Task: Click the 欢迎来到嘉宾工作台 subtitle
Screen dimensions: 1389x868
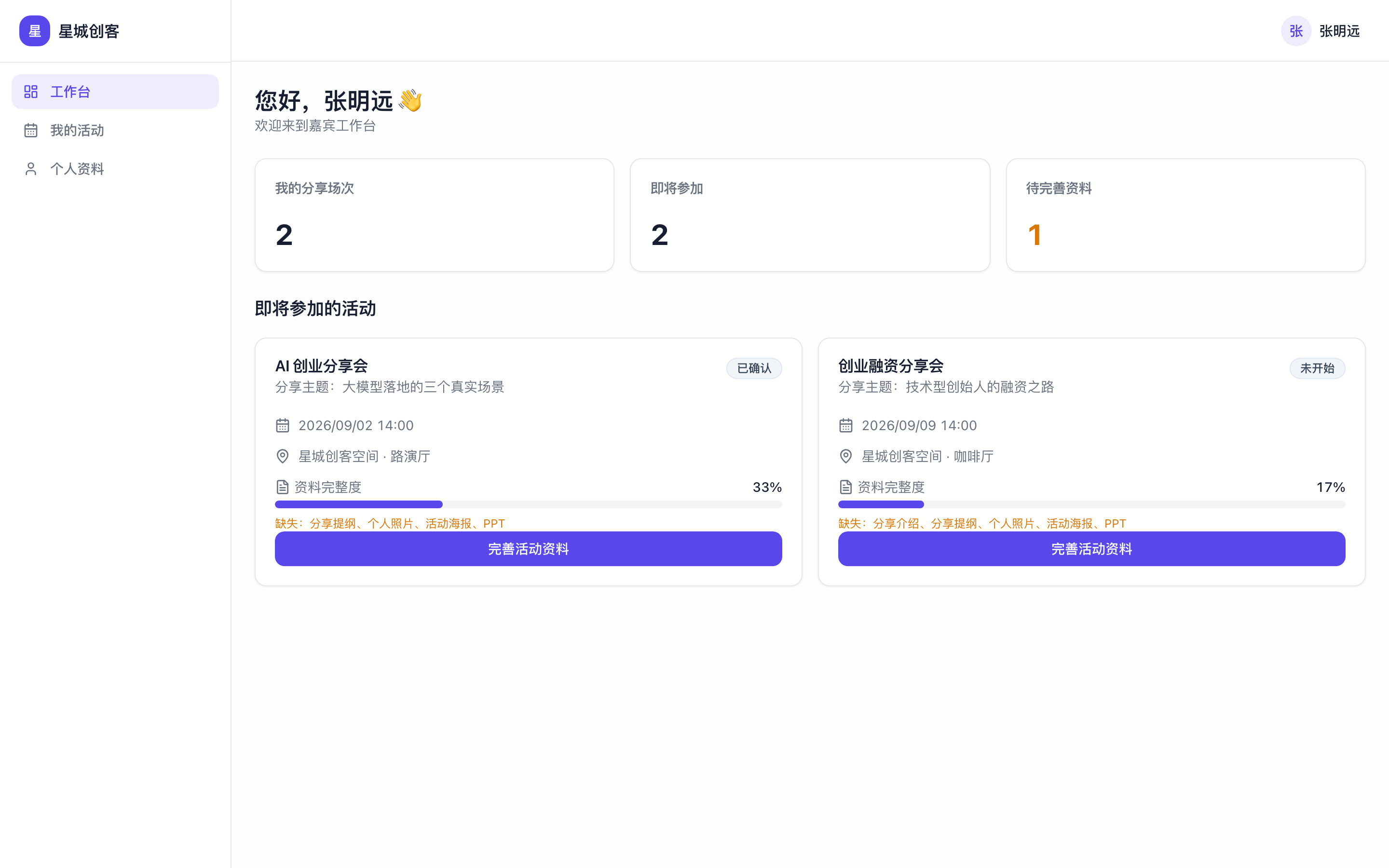Action: click(315, 125)
